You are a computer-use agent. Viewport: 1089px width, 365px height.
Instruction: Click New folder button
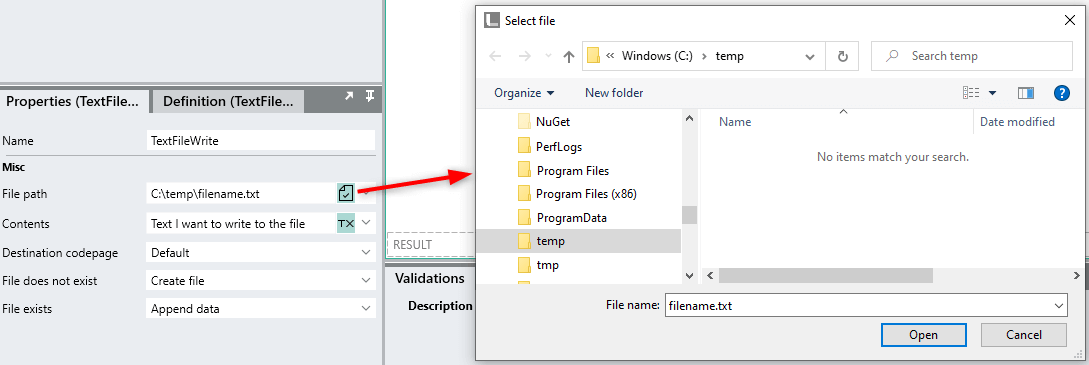coord(614,92)
